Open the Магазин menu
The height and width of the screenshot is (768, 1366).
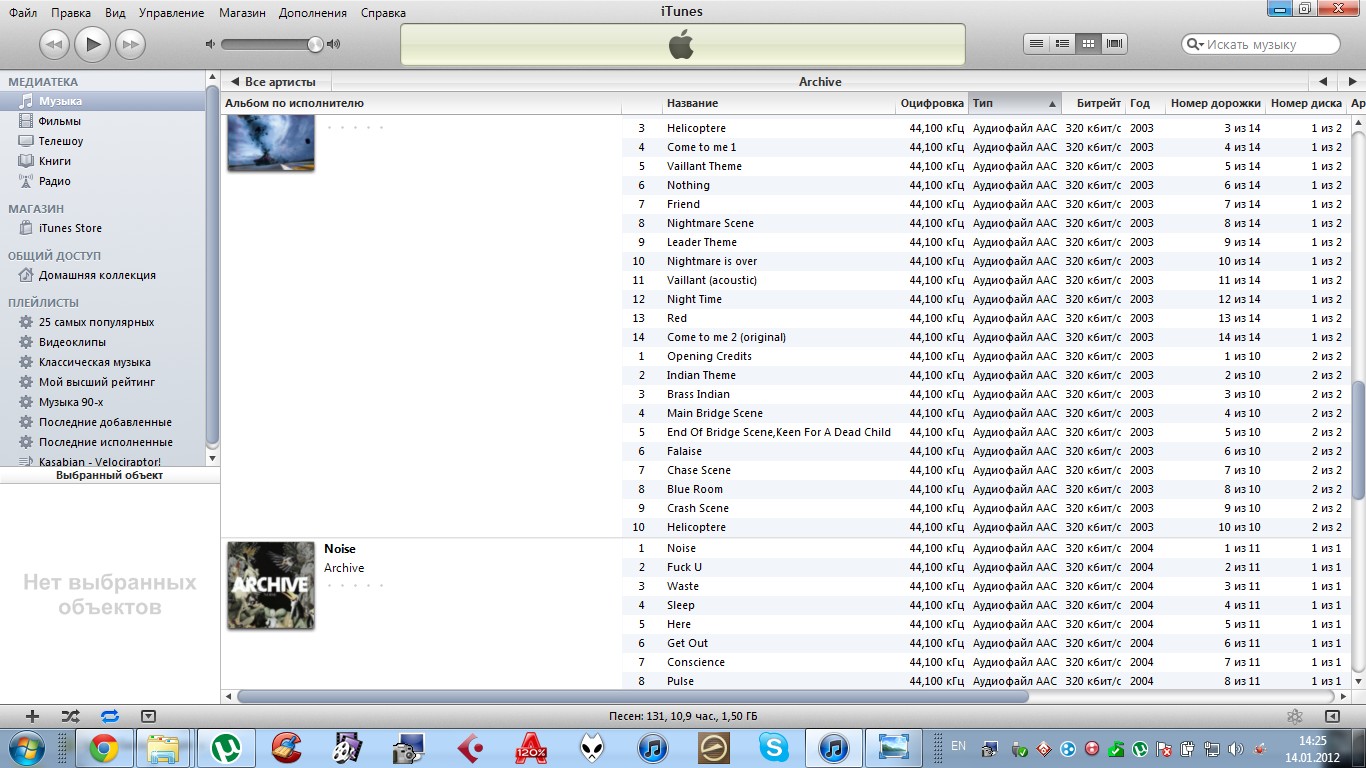[241, 13]
